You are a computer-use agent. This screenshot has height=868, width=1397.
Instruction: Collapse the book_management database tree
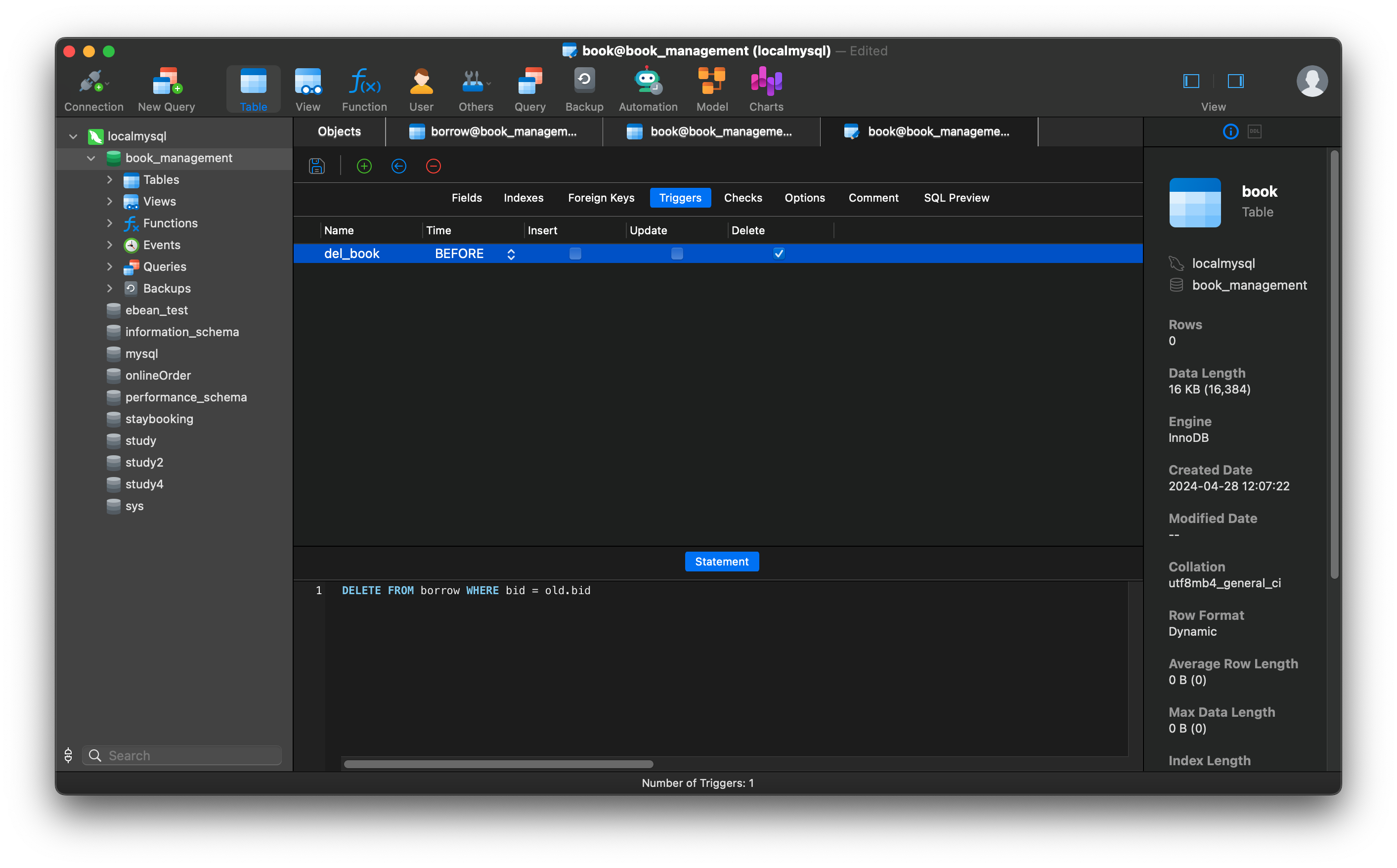click(90, 158)
